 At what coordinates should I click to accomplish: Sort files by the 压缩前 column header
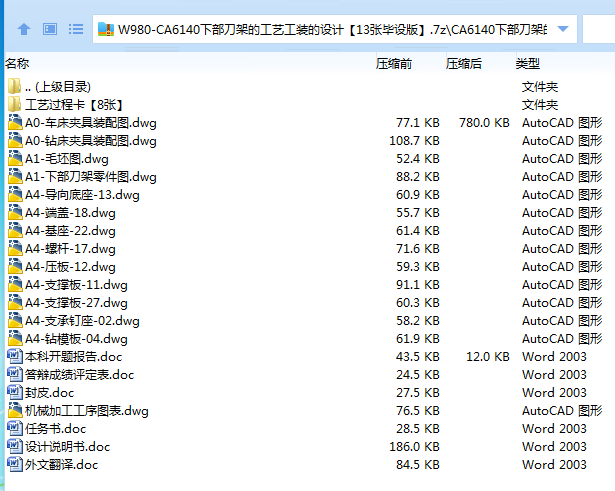[394, 64]
